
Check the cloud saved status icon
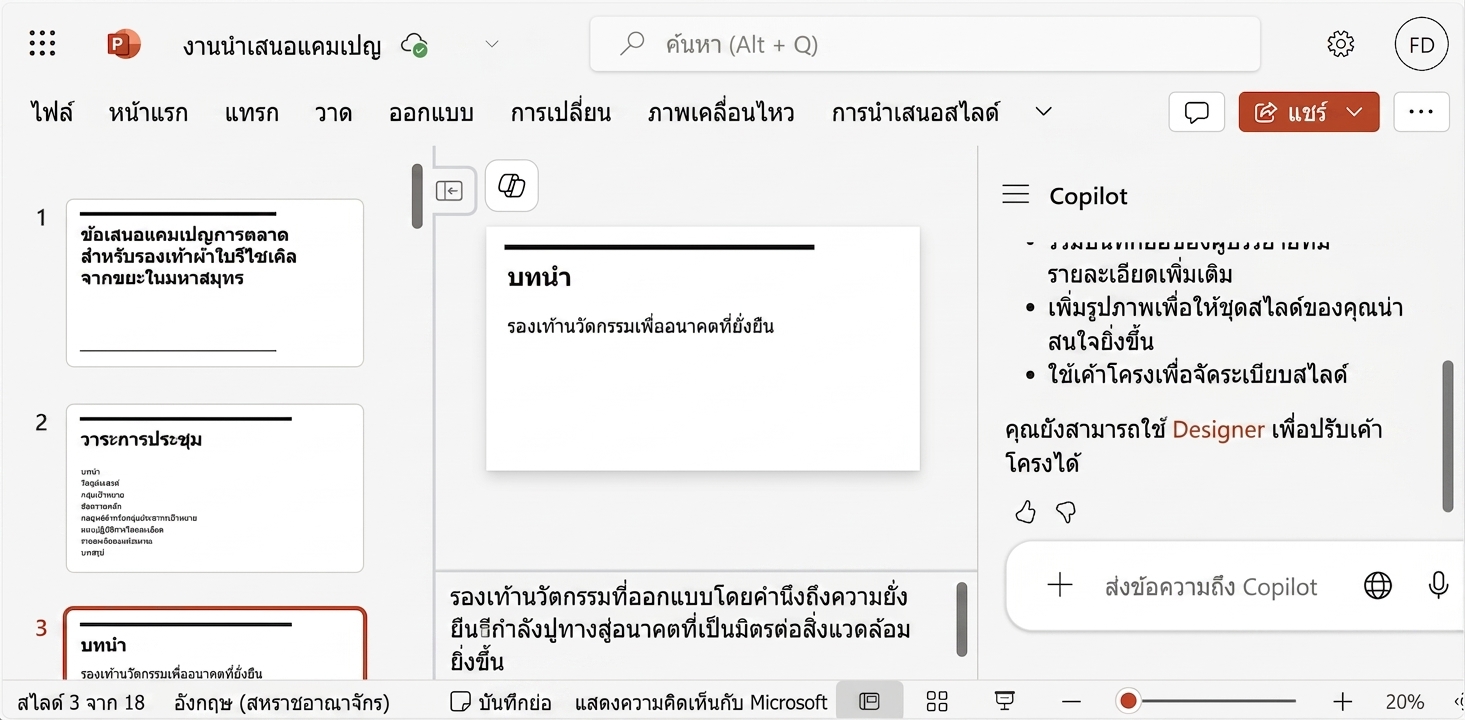click(414, 45)
